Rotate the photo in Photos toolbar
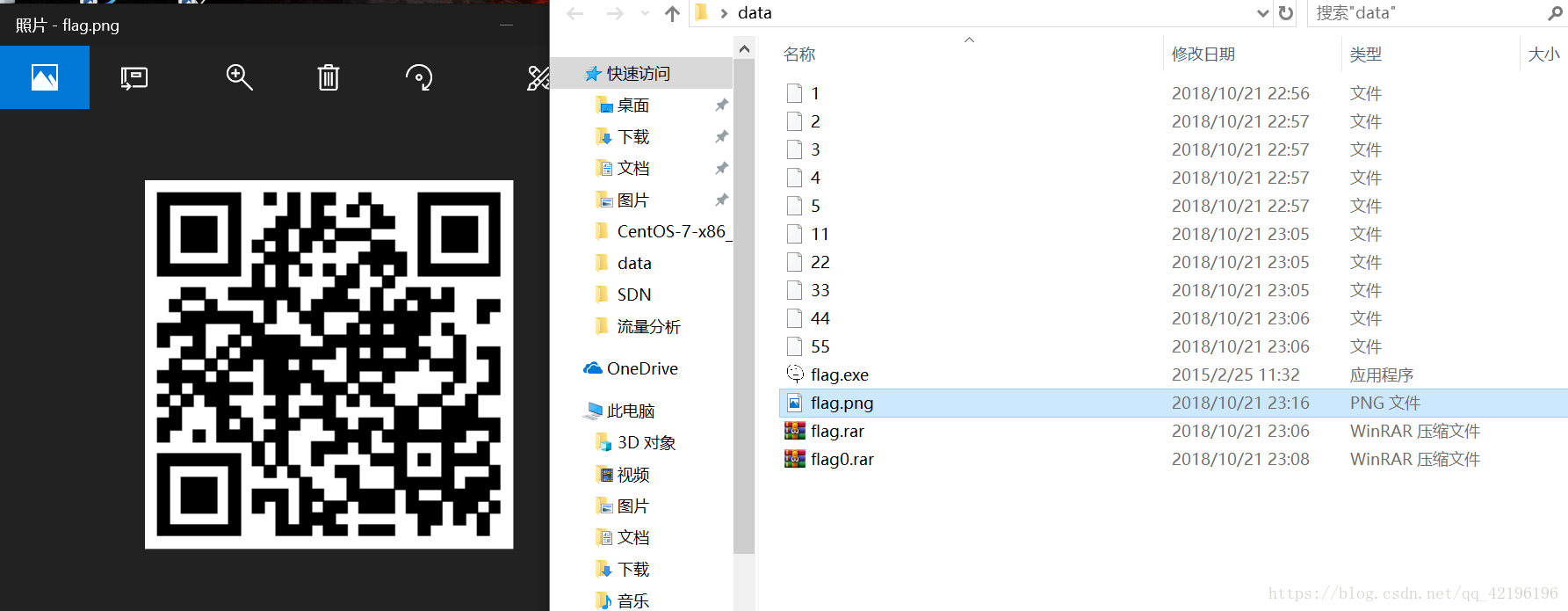This screenshot has width=1568, height=611. tap(419, 77)
